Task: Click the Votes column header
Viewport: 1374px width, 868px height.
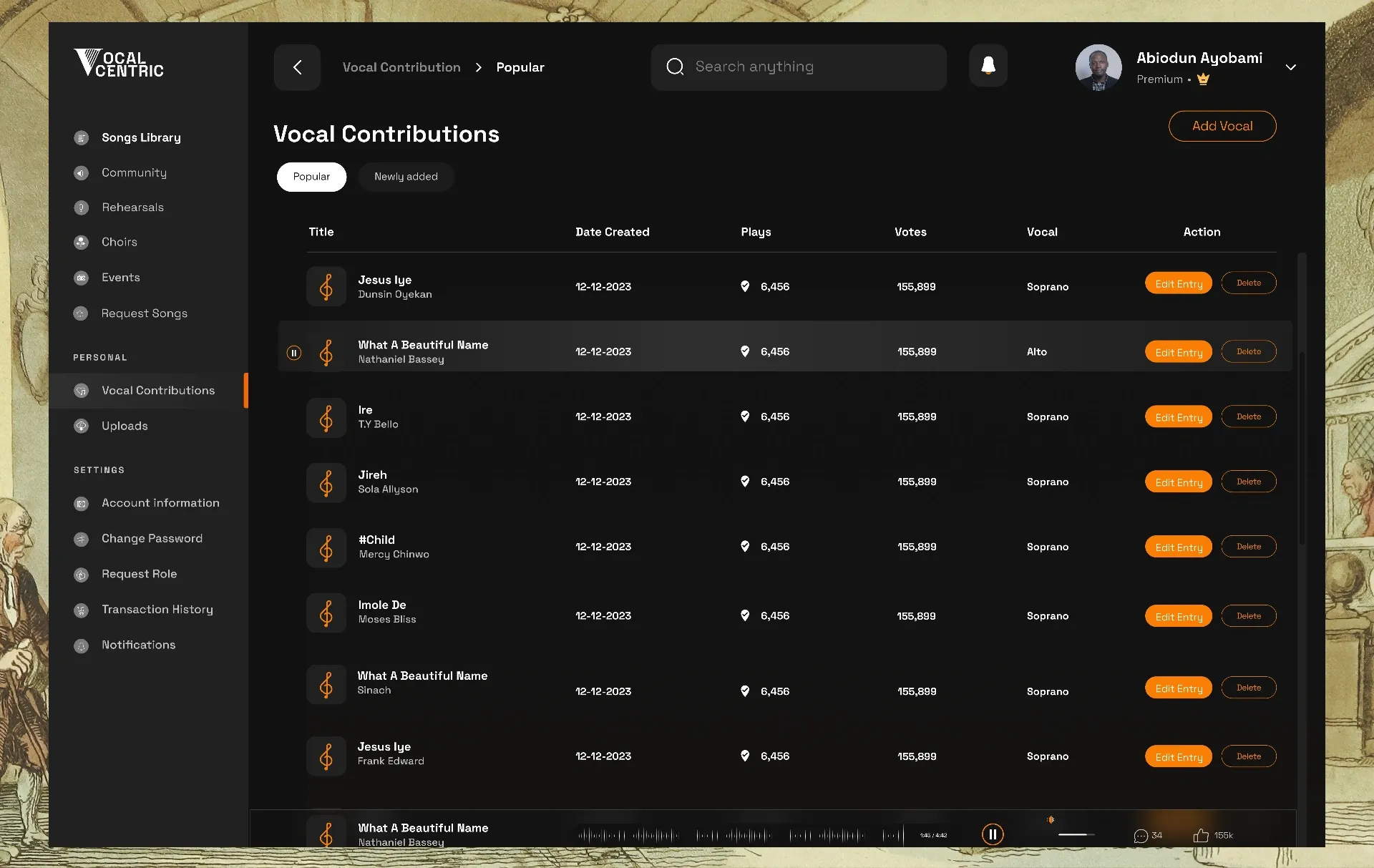Action: (910, 232)
